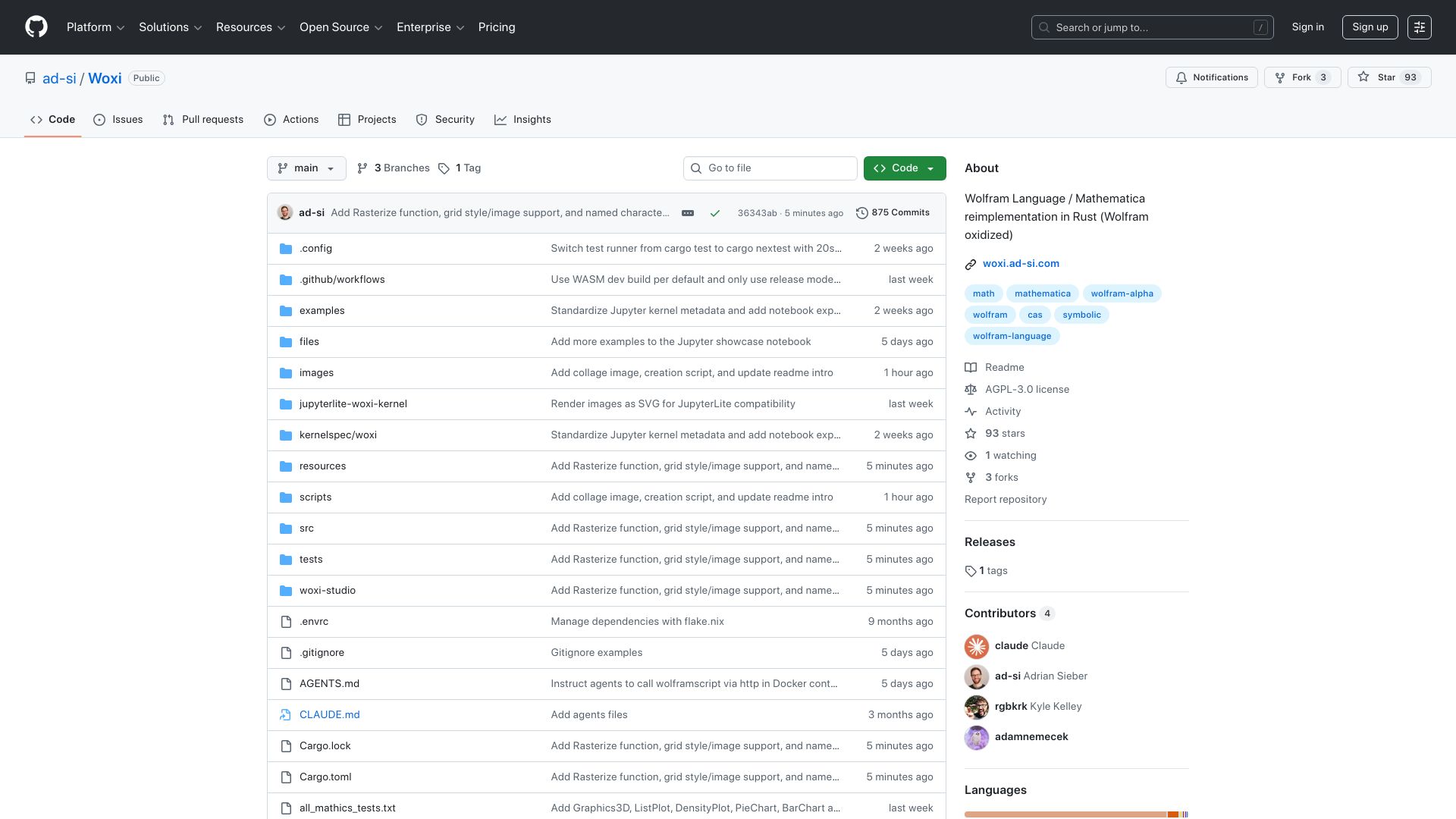Image resolution: width=1456 pixels, height=819 pixels.
Task: Click the ad-si contributor avatar in the sidebar
Action: (977, 676)
